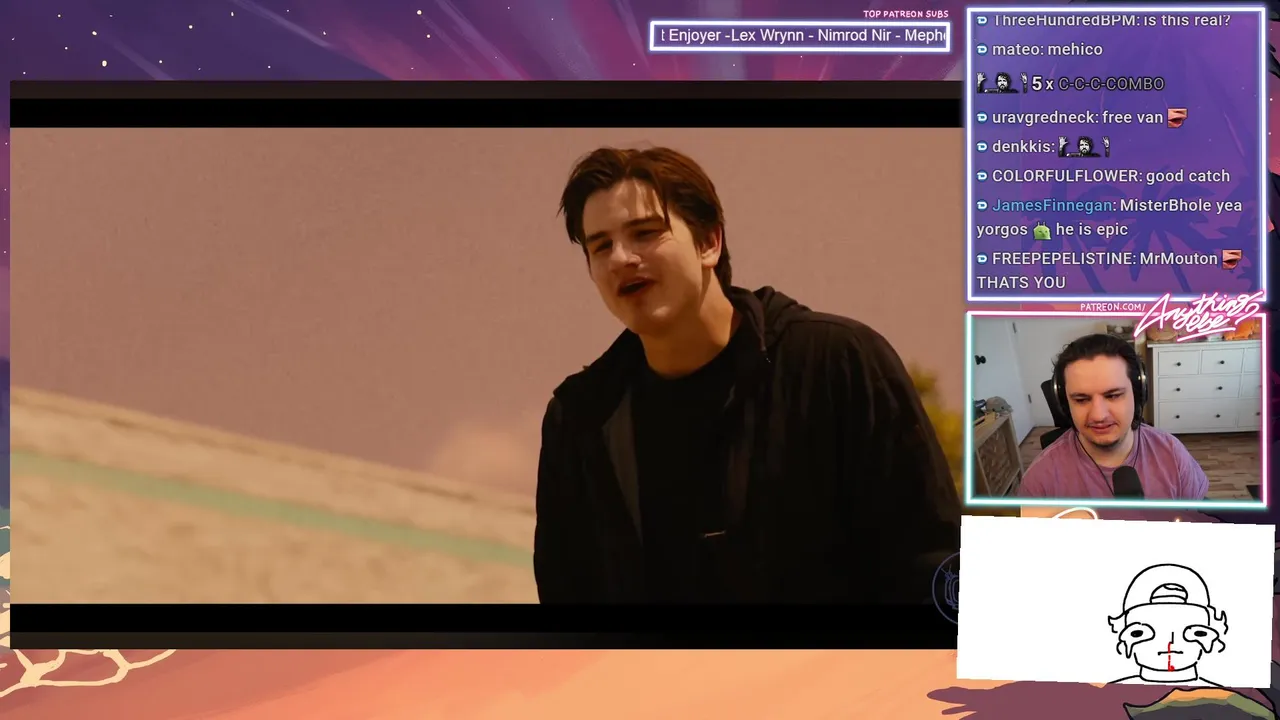Select username COLORFULFLOWER in chat
This screenshot has height=720, width=1280.
(1064, 176)
